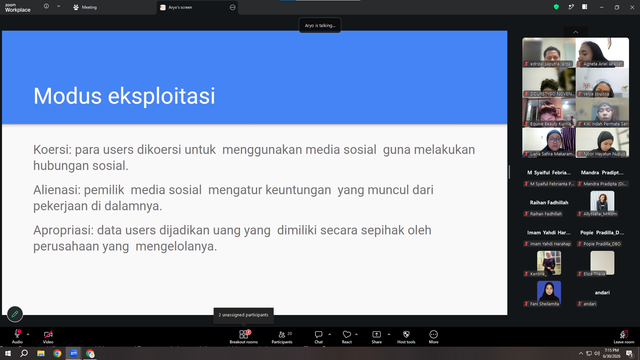Image resolution: width=640 pixels, height=360 pixels.
Task: Open the notification center icon
Action: click(630, 353)
